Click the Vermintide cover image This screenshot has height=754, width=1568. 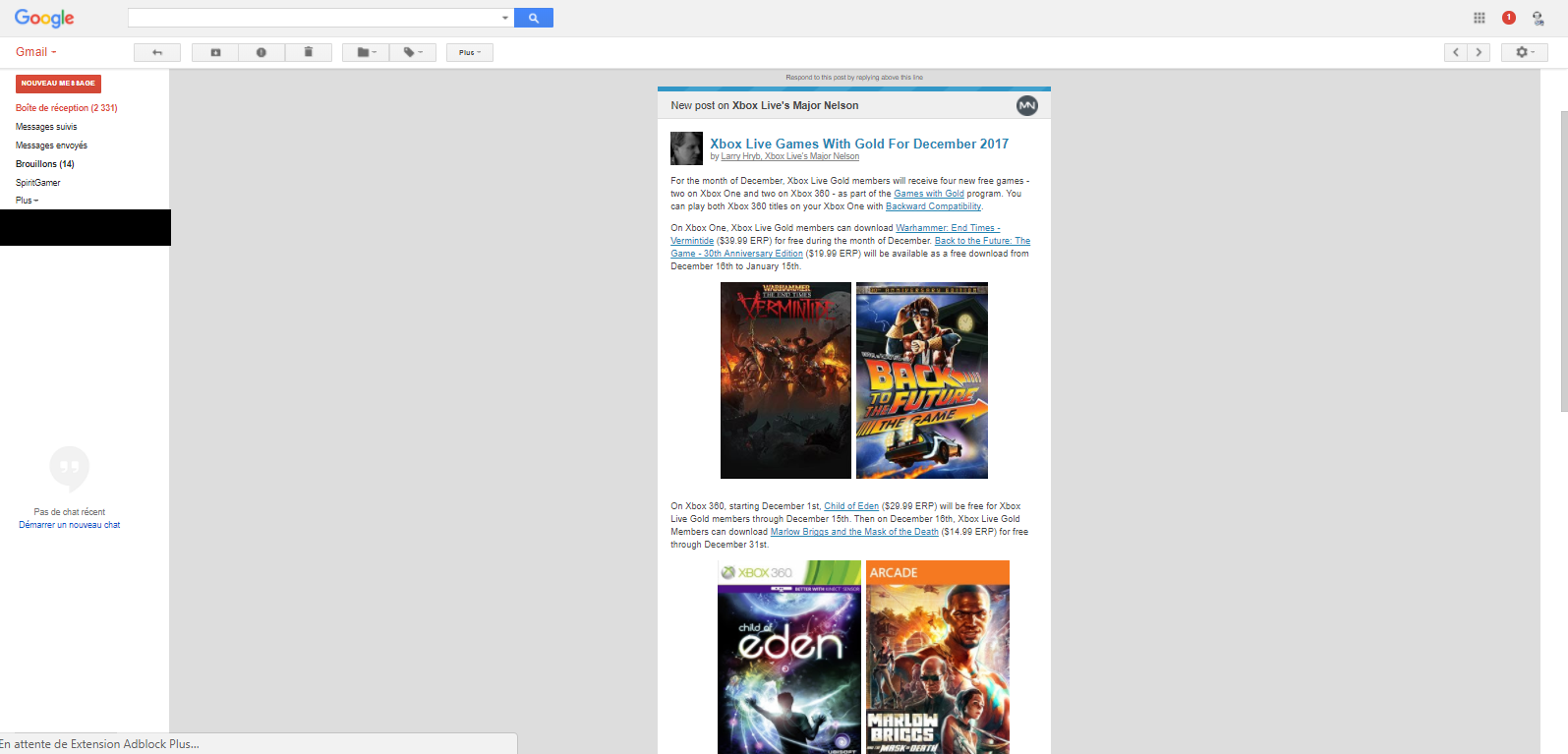785,380
